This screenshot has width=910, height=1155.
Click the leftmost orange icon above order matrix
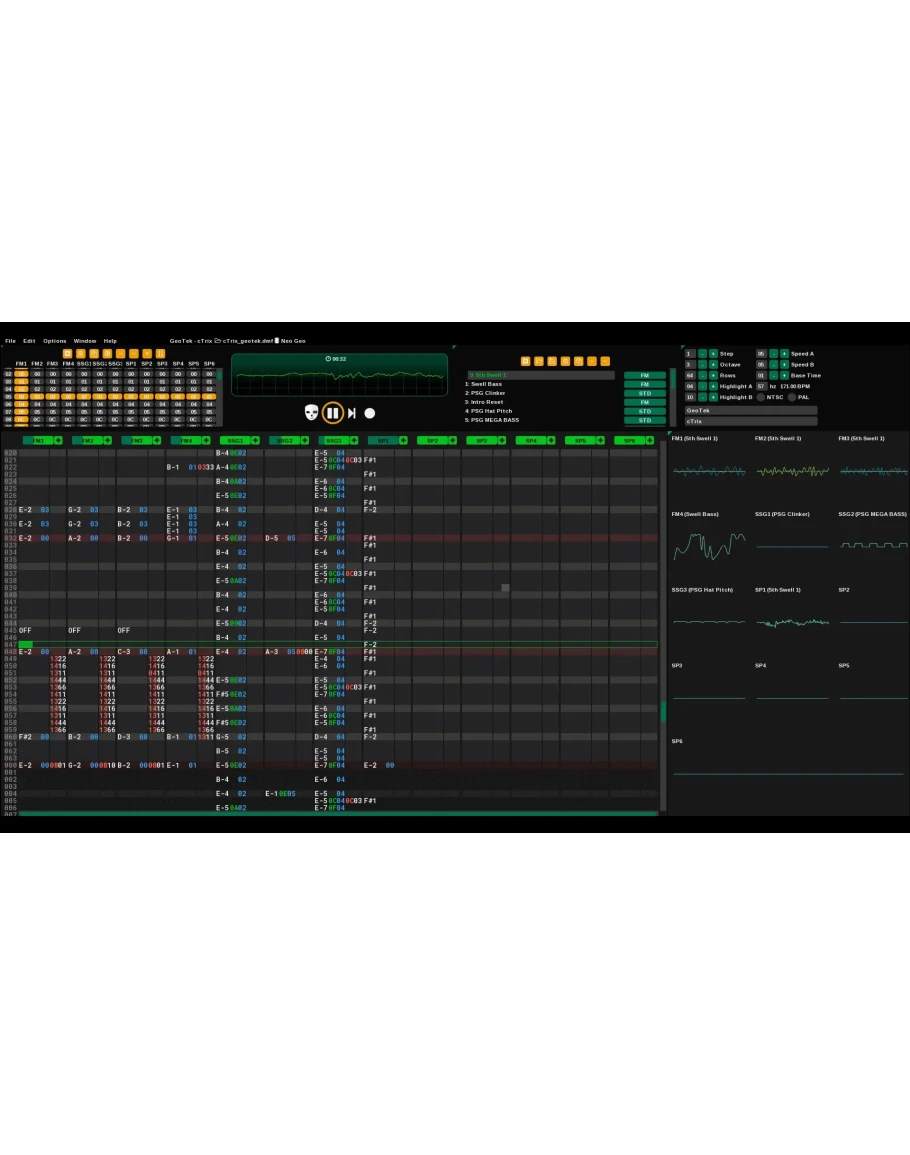pos(68,353)
